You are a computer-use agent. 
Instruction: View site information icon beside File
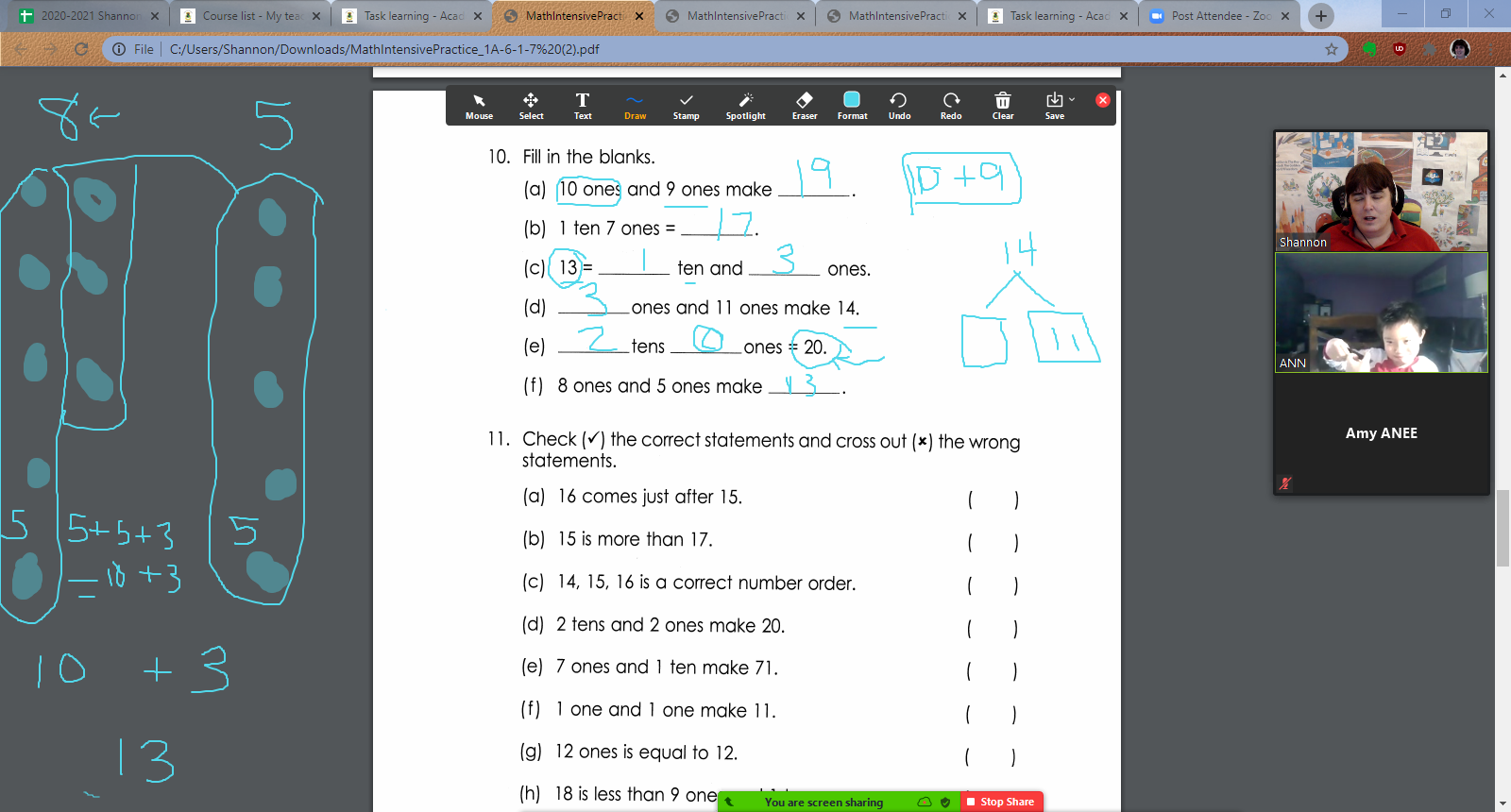[119, 49]
